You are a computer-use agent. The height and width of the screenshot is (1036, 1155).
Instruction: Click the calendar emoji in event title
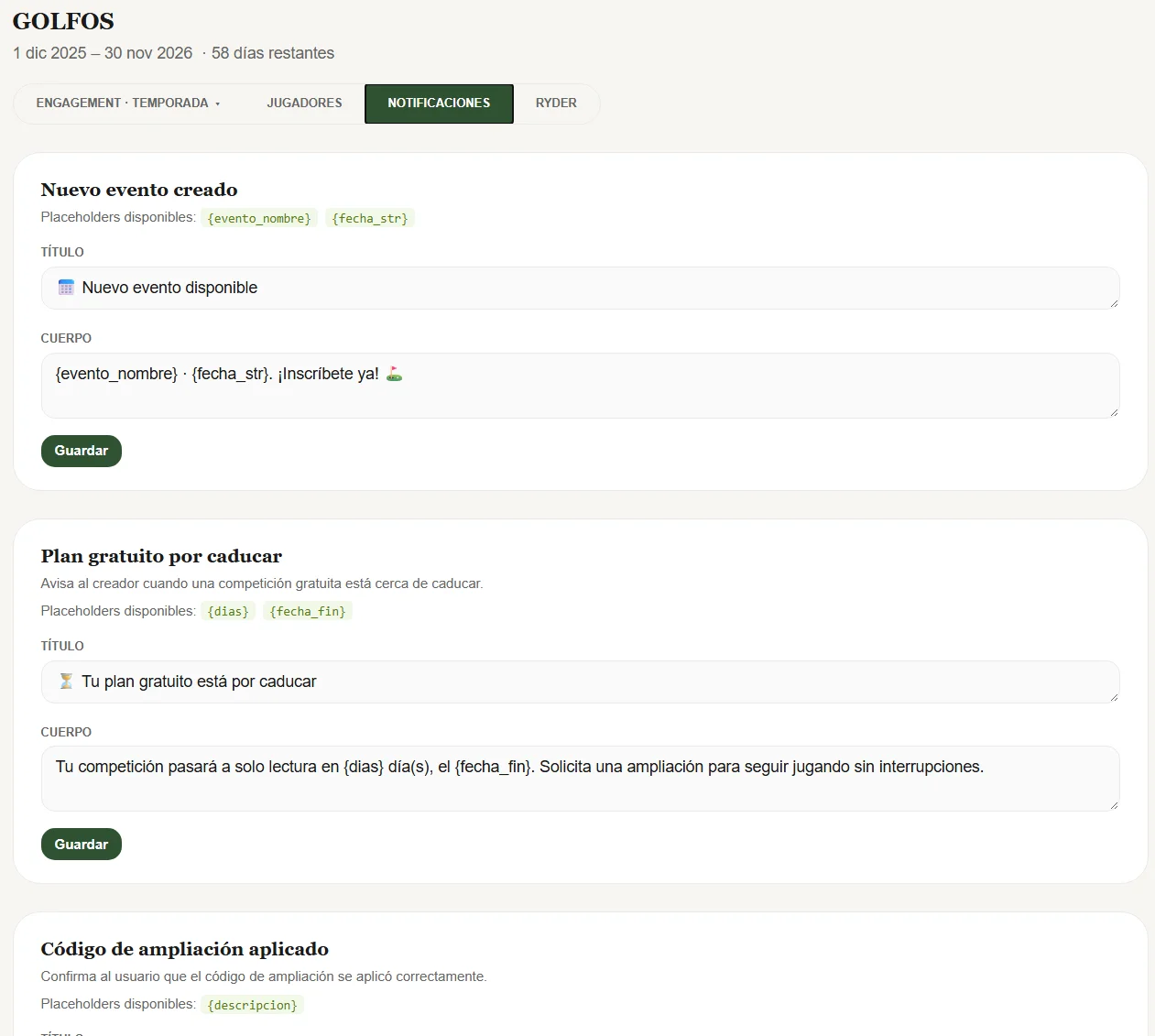coord(66,288)
